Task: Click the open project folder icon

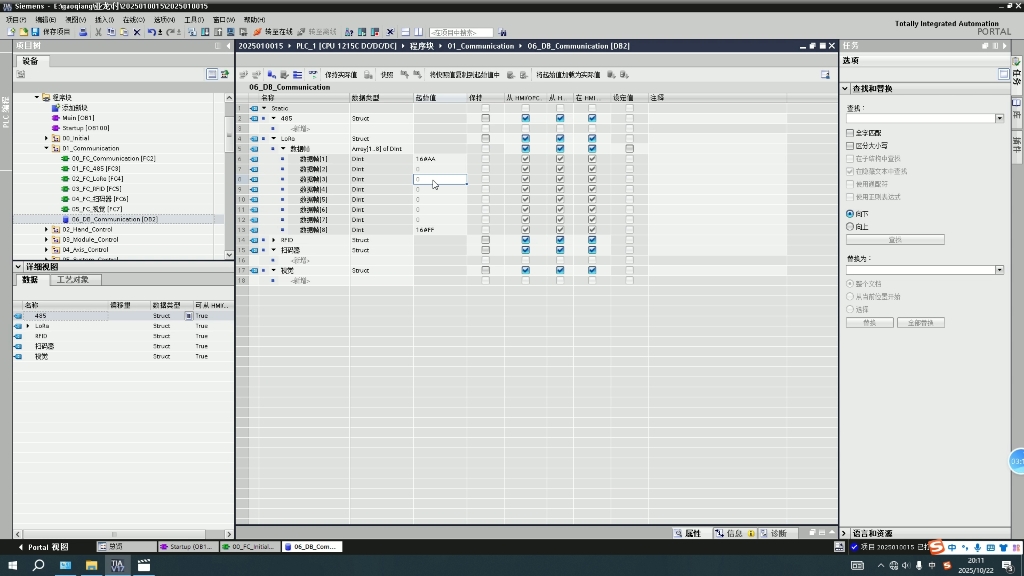Action: 24,32
